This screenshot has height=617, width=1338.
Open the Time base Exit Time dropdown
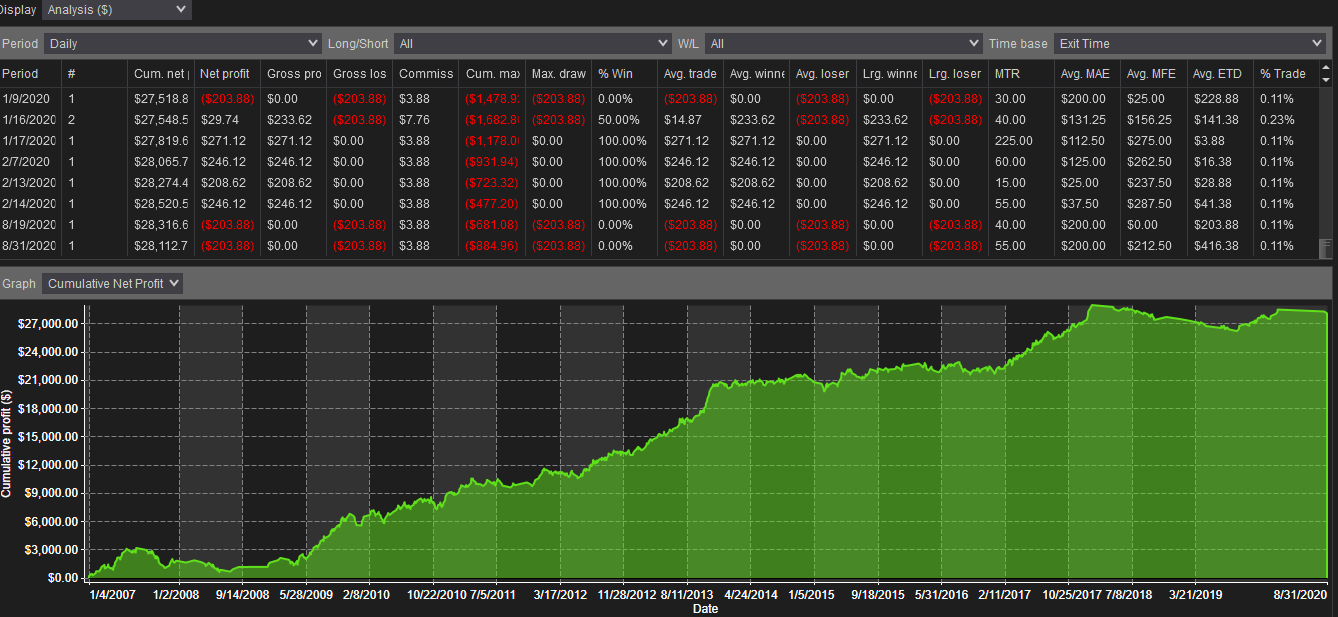tap(1189, 43)
